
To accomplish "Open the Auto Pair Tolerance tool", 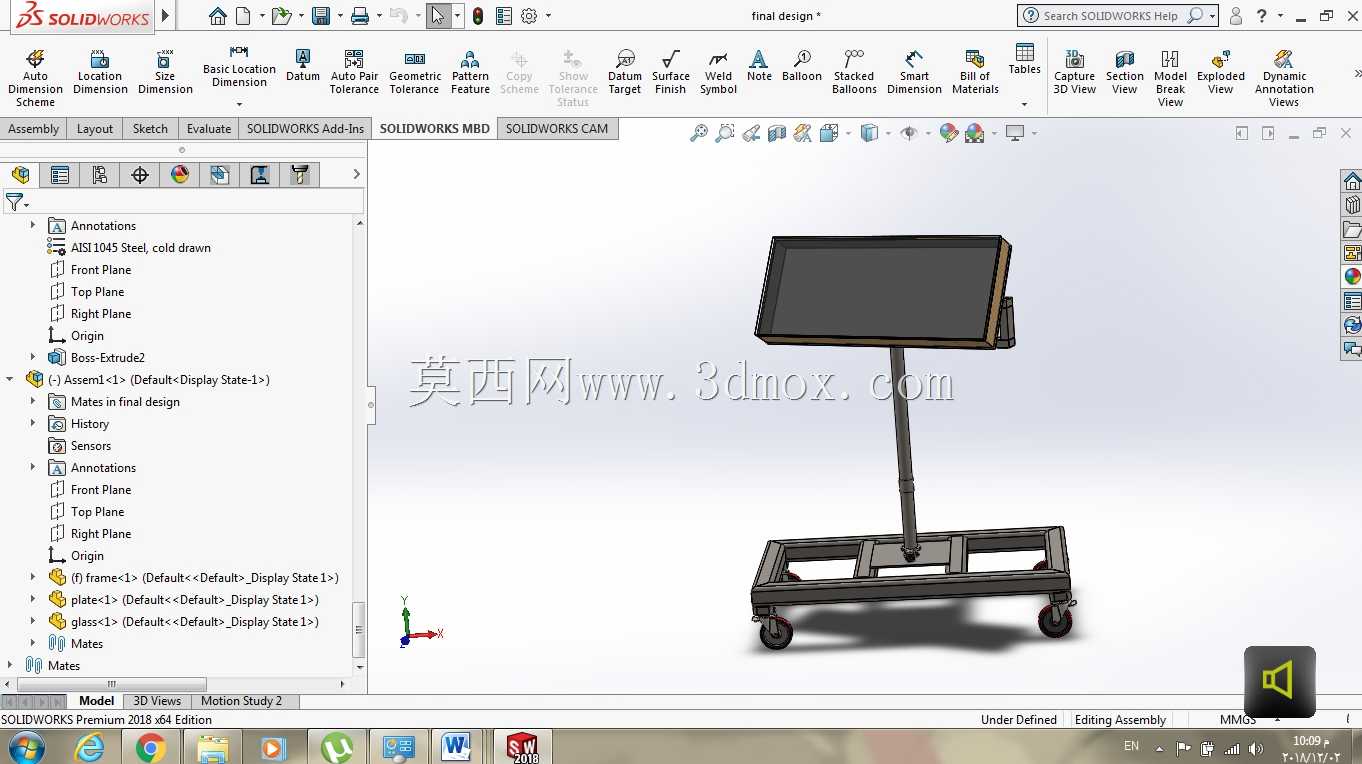I will pyautogui.click(x=354, y=72).
